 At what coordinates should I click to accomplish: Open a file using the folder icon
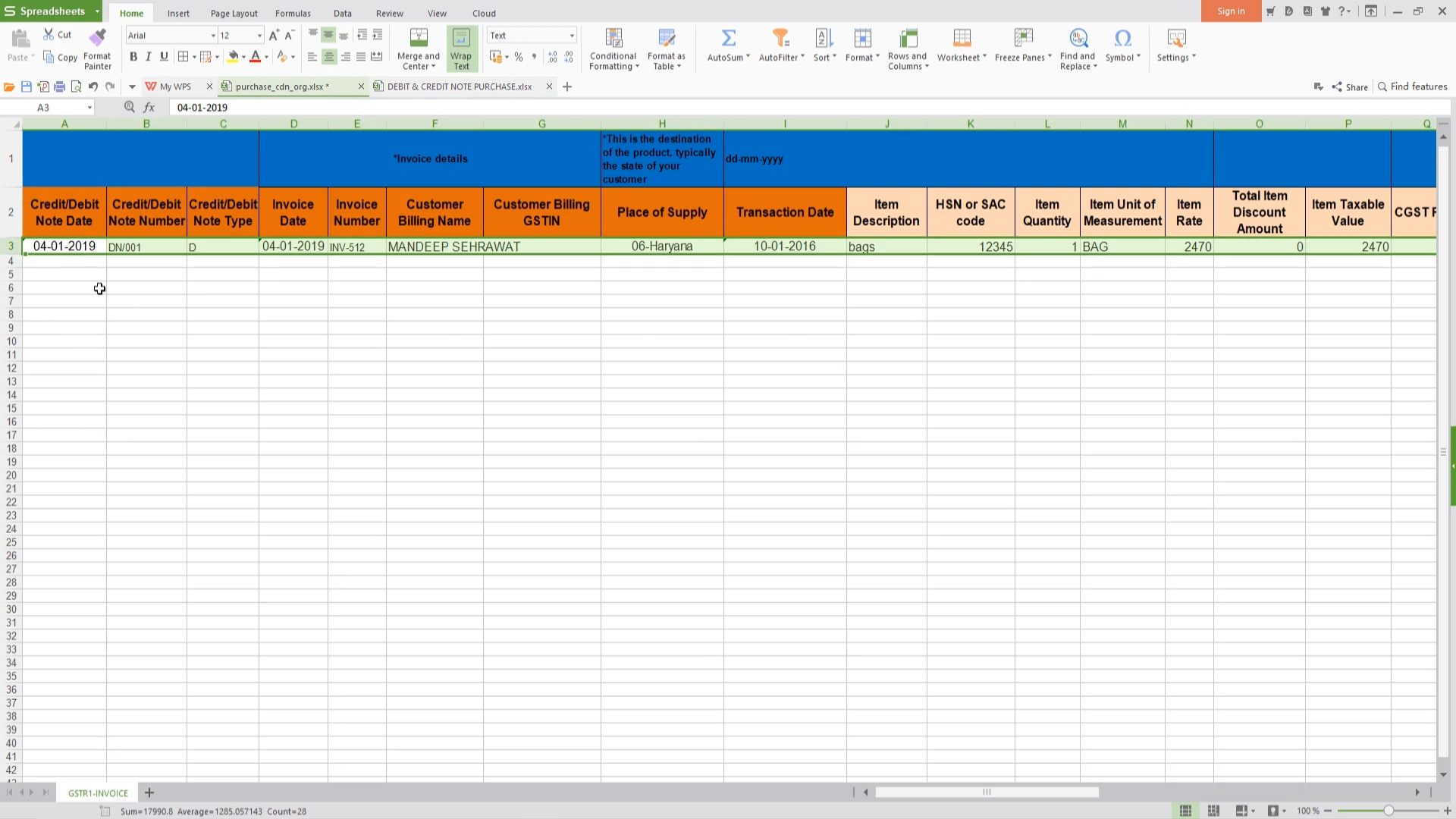pyautogui.click(x=10, y=86)
